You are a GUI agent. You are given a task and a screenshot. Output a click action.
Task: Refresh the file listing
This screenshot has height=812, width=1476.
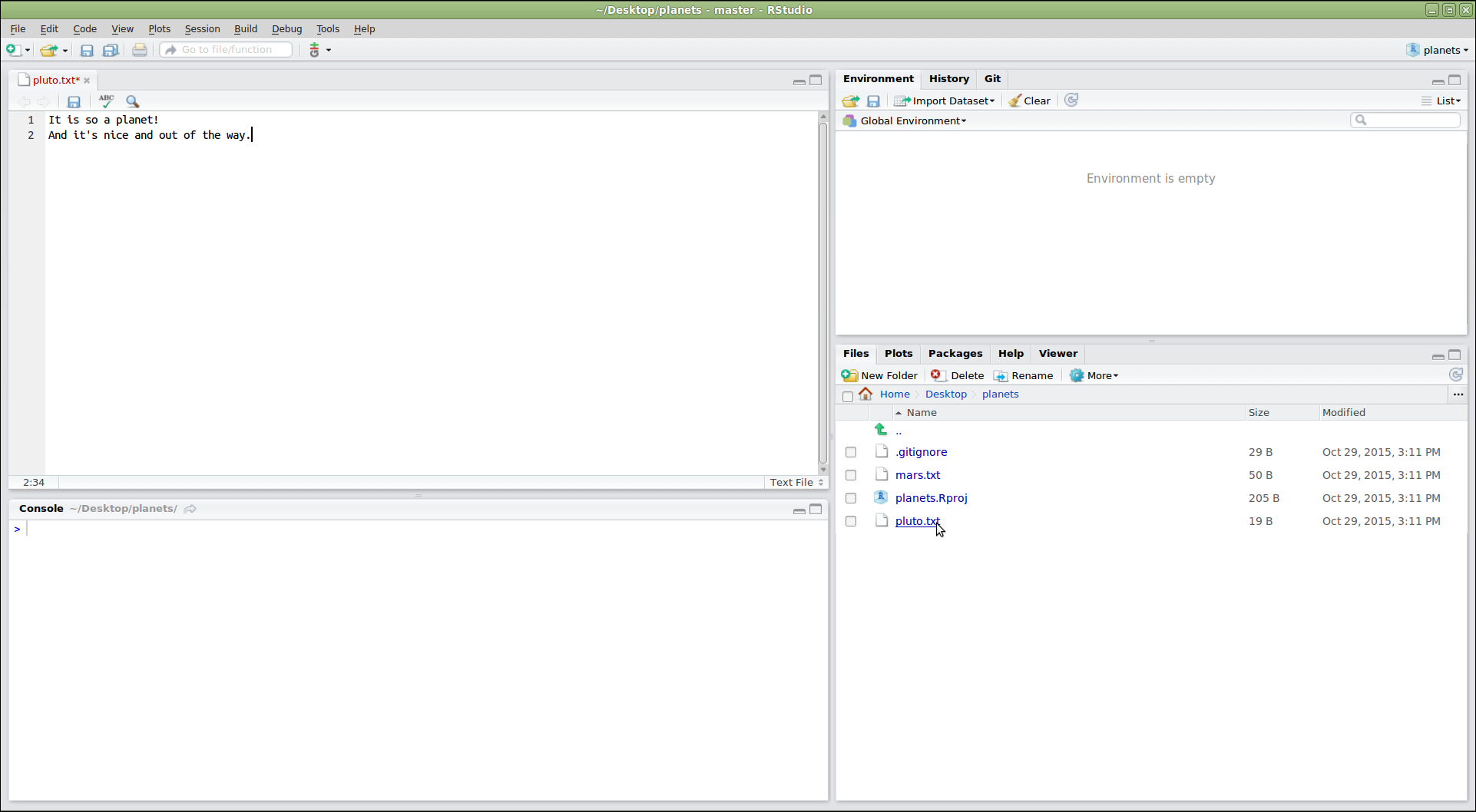click(1455, 375)
